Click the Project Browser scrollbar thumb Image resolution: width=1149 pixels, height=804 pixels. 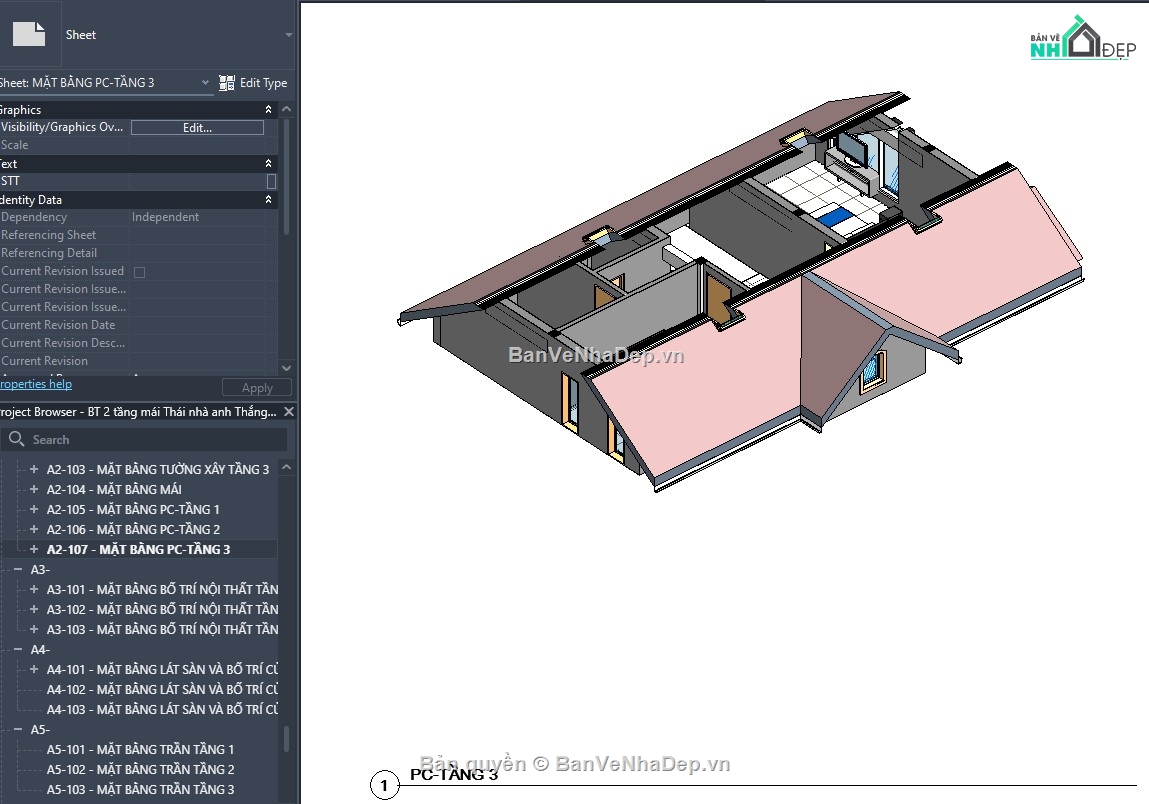pos(287,739)
